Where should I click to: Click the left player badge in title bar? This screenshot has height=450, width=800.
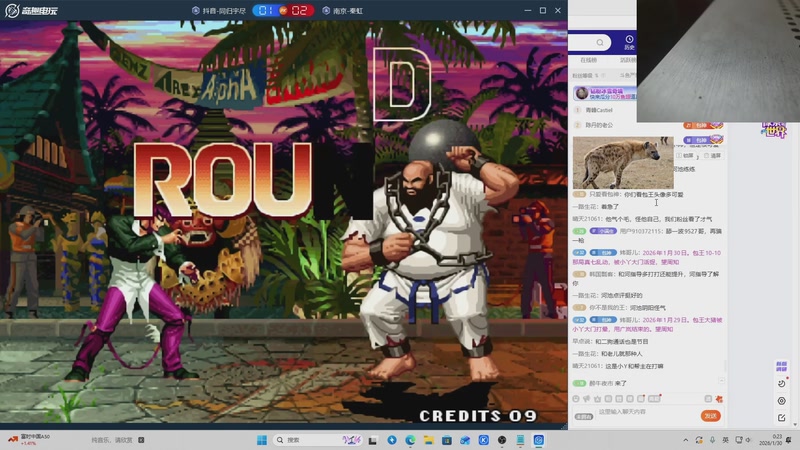pos(219,11)
